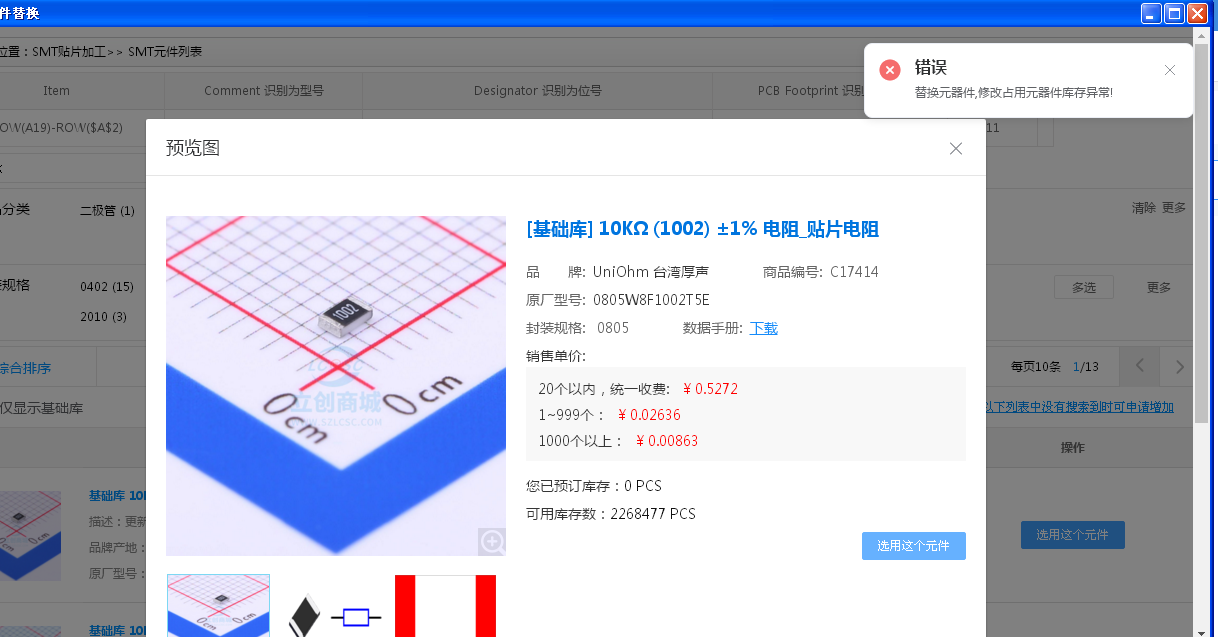1218x637 pixels.
Task: Click the SMT贴片加工 breadcrumb
Action: point(69,51)
